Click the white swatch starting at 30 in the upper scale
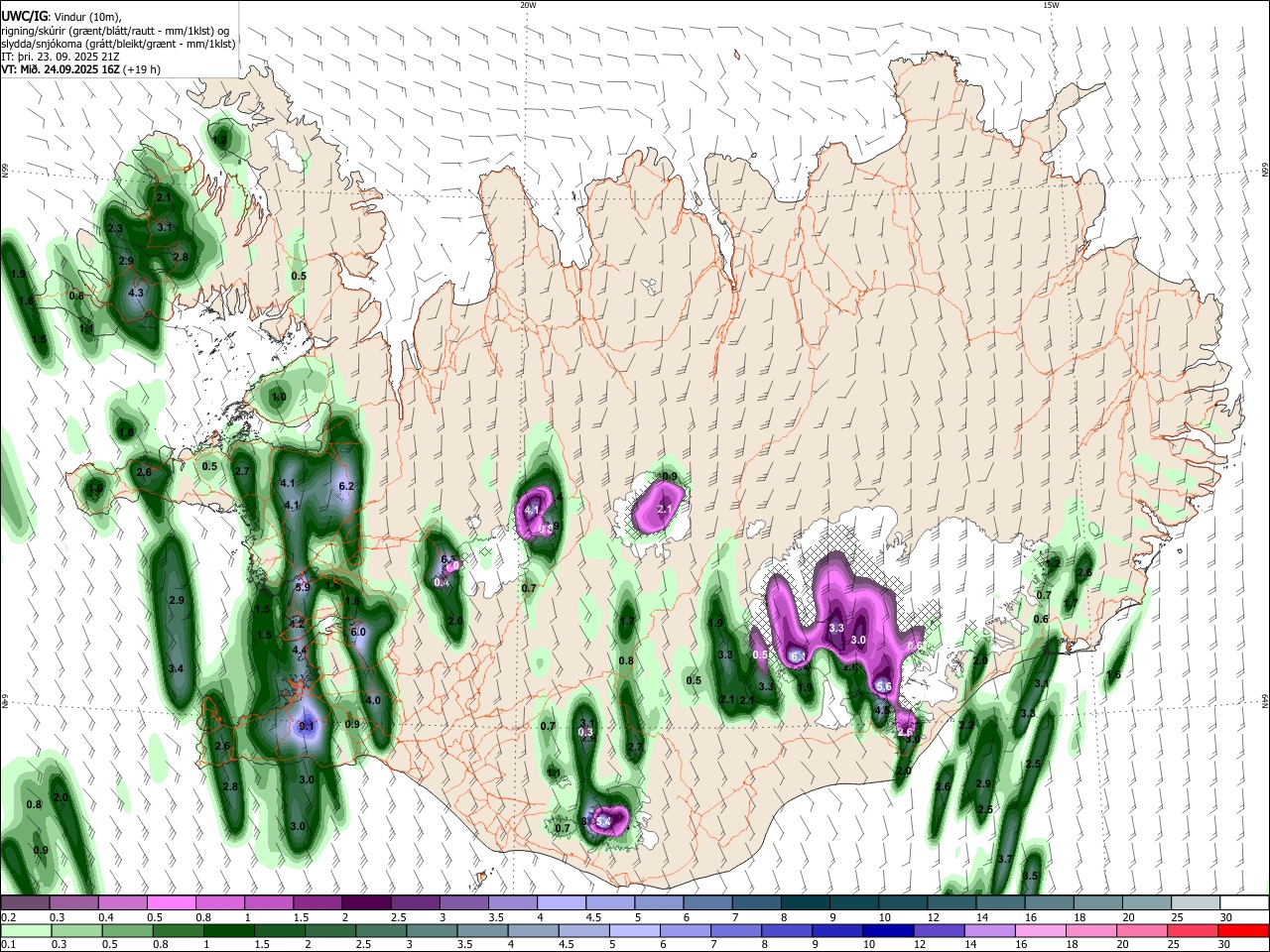Screen dimensions: 1270x952 (x=1243, y=902)
